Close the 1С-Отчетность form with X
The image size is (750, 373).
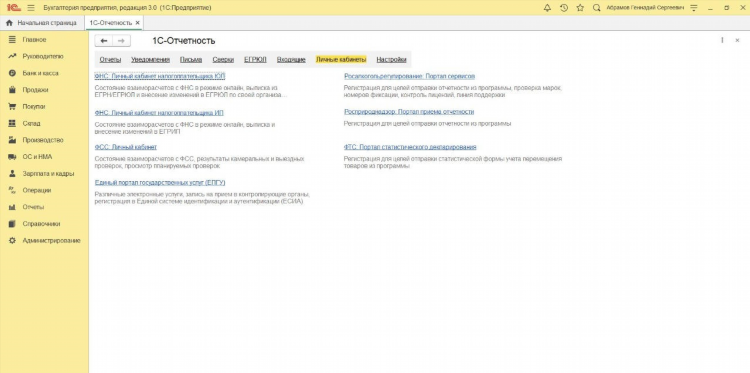[x=737, y=41]
